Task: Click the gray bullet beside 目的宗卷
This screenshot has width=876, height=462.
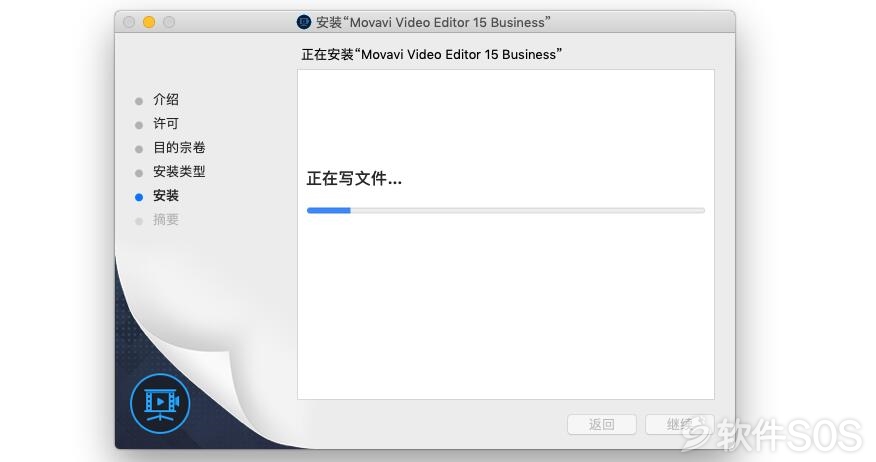Action: pos(139,149)
